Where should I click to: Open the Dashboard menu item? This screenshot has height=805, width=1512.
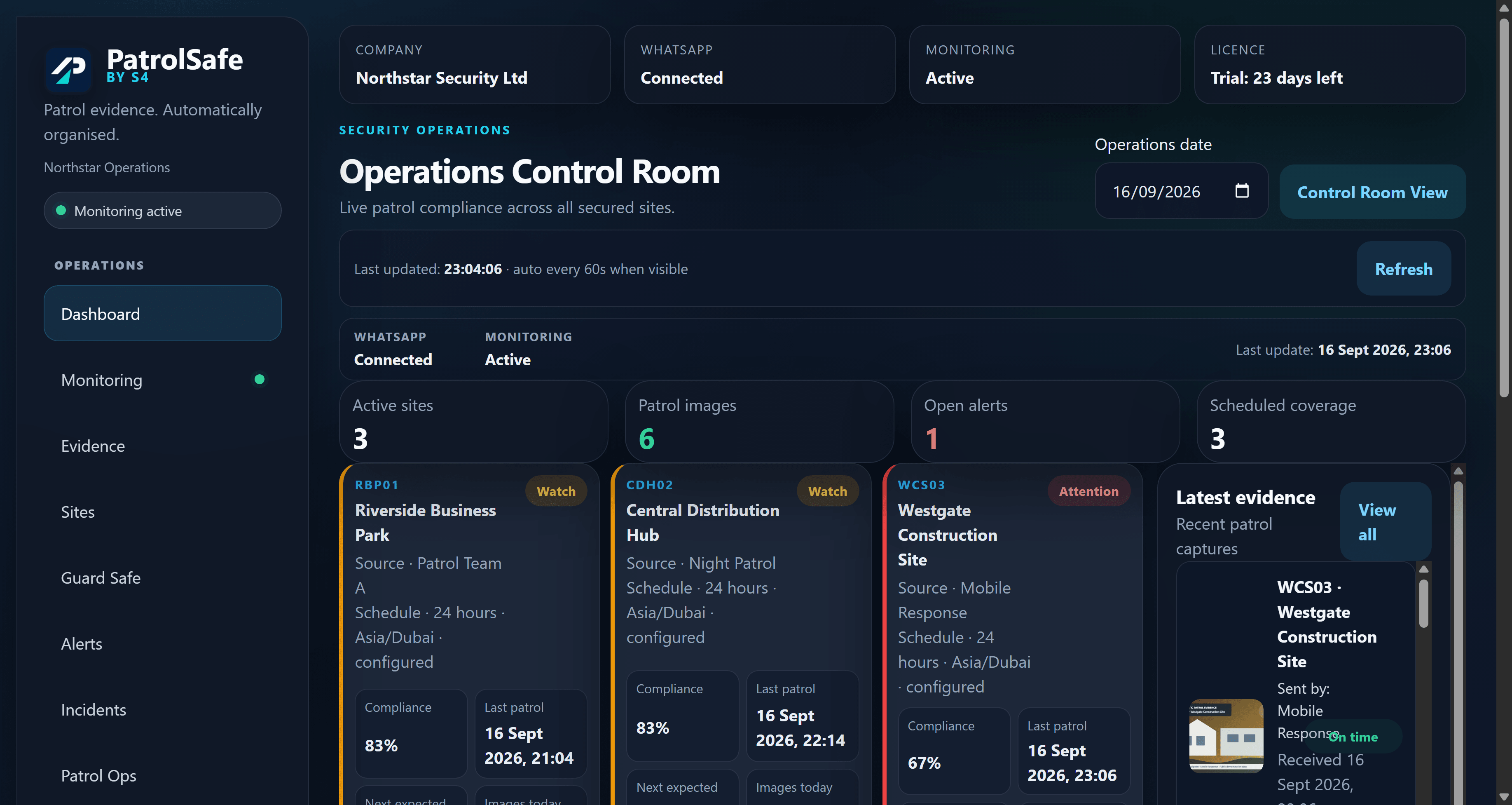tap(163, 314)
